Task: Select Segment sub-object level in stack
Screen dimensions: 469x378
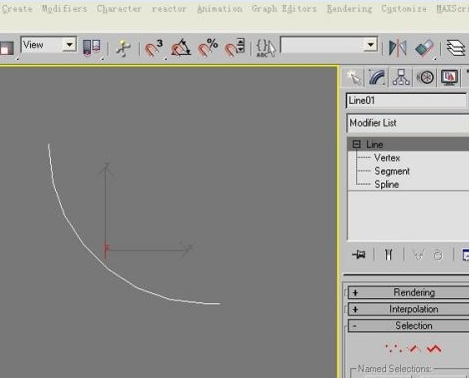Action: [x=392, y=171]
